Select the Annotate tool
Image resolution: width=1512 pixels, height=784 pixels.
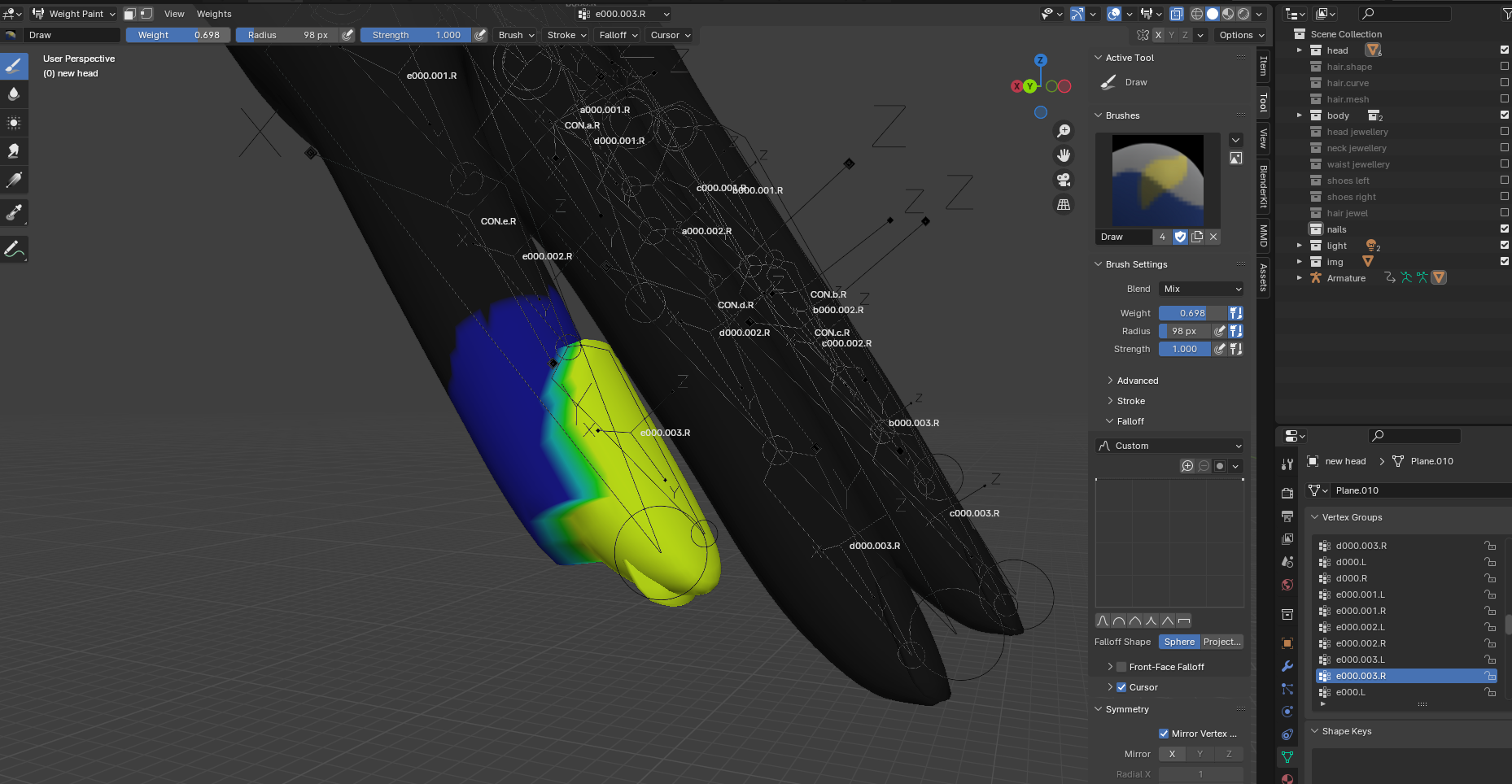pos(14,249)
